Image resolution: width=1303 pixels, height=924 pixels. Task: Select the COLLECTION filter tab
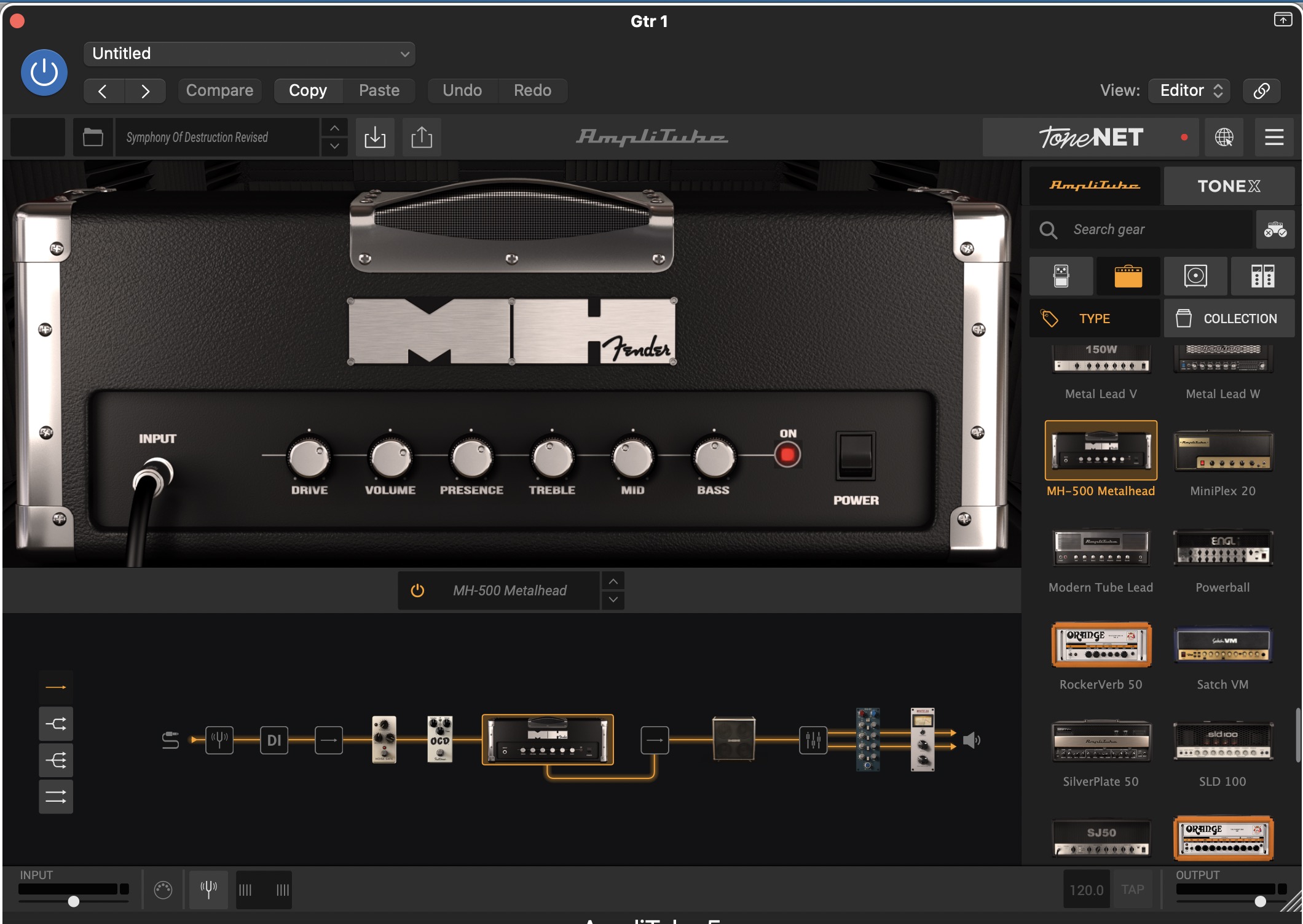click(x=1229, y=318)
